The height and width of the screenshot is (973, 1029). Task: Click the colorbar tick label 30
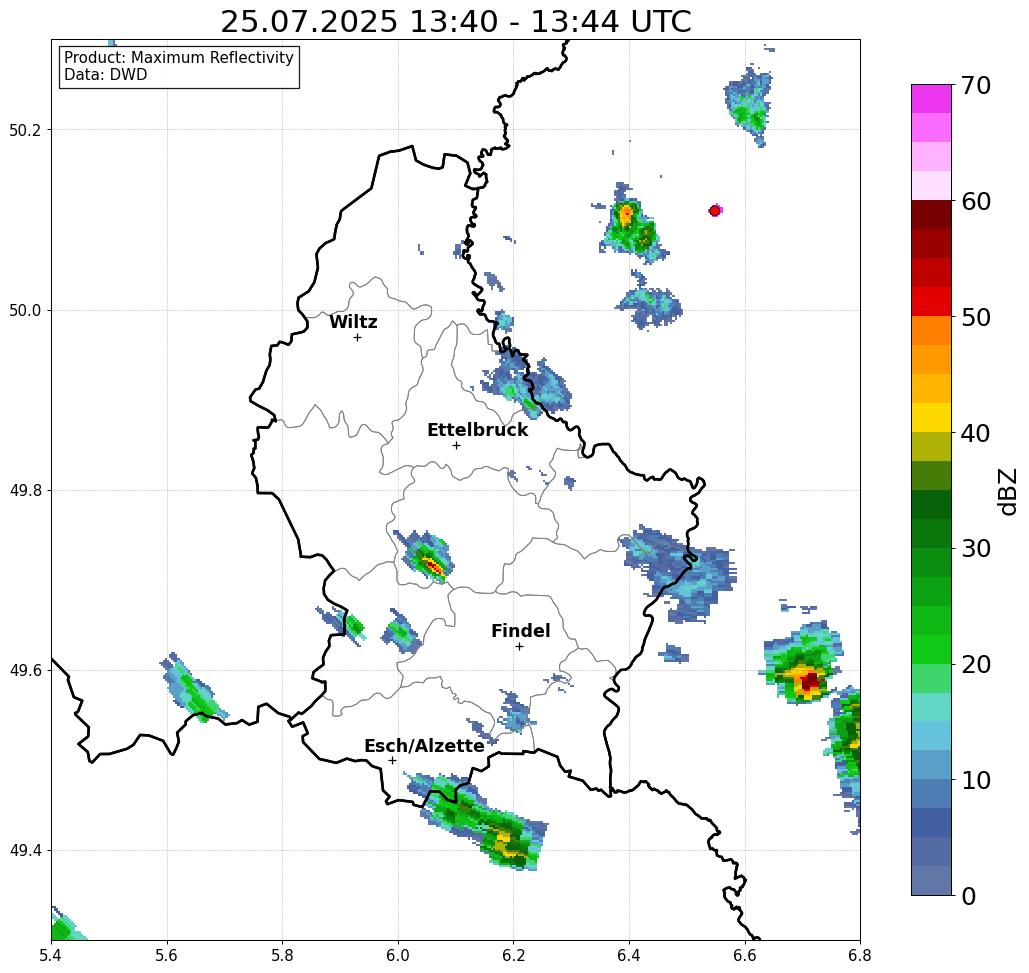point(975,548)
